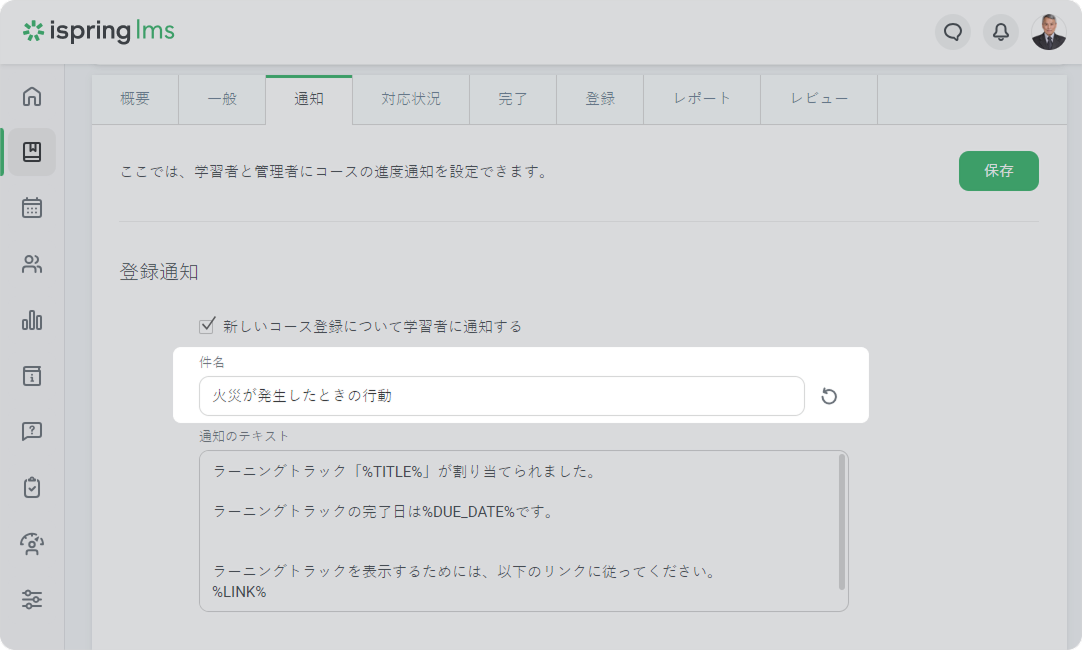Screen dimensions: 1082x650
Task: Toggle 新しいコース登録について学習者に通知する checkbox
Action: [208, 326]
